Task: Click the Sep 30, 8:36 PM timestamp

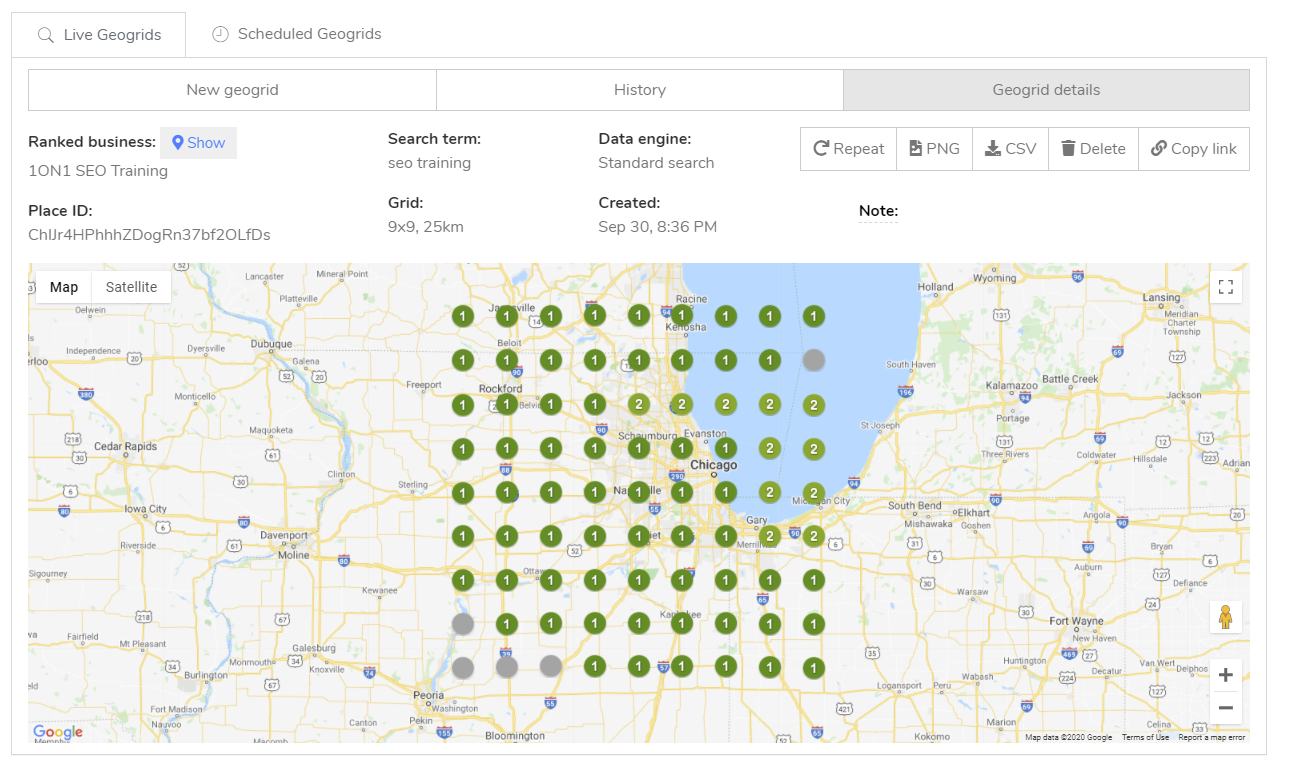Action: click(657, 227)
